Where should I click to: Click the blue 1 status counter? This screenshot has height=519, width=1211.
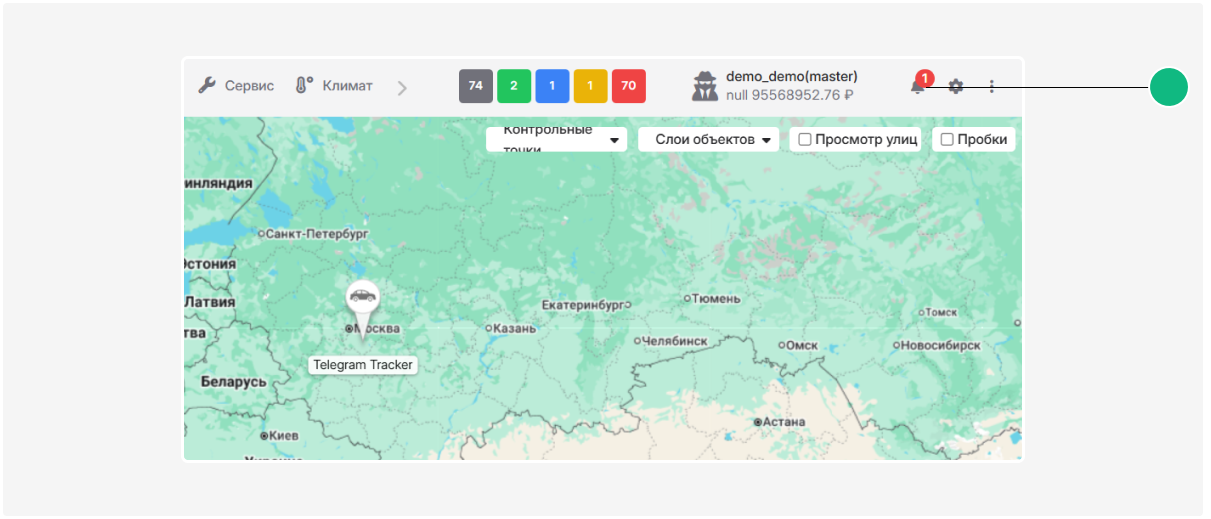click(x=552, y=86)
